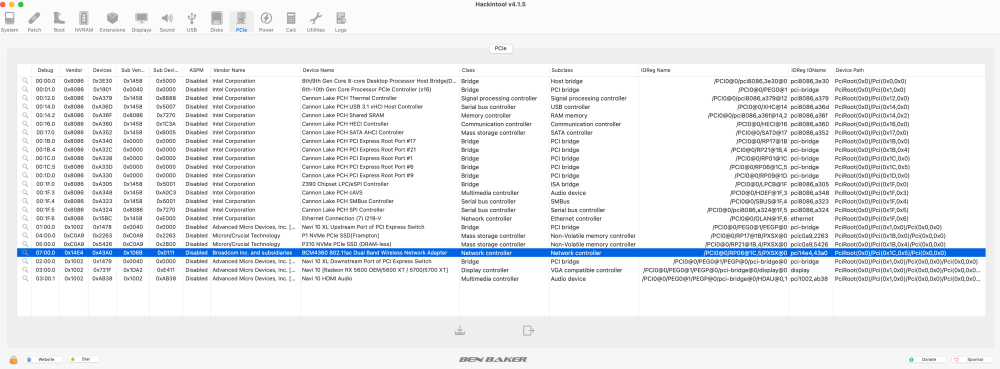The image size is (1000, 369).
Task: Click magnifier icon for device 00:14.0
Action: [25, 107]
